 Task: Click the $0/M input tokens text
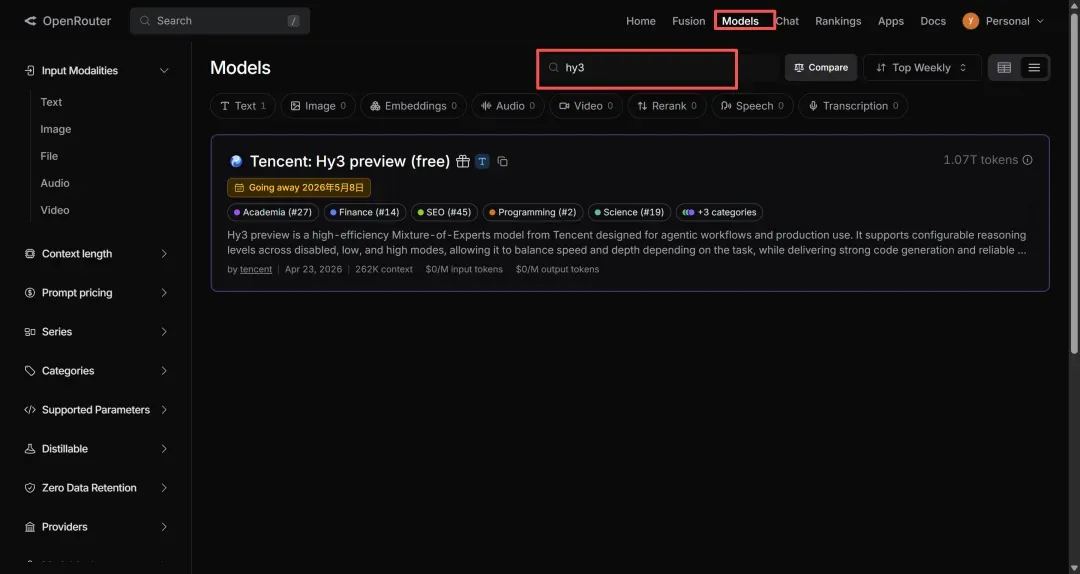pyautogui.click(x=464, y=269)
